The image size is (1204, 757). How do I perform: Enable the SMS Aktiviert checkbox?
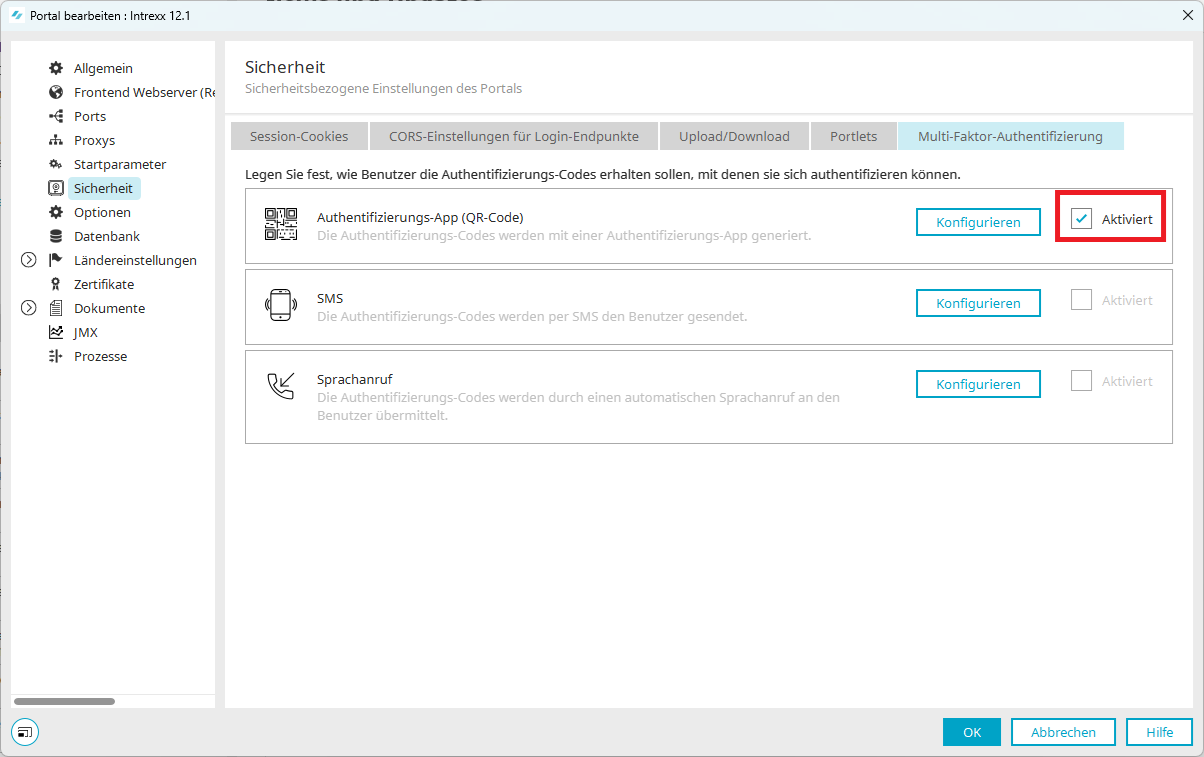tap(1081, 300)
